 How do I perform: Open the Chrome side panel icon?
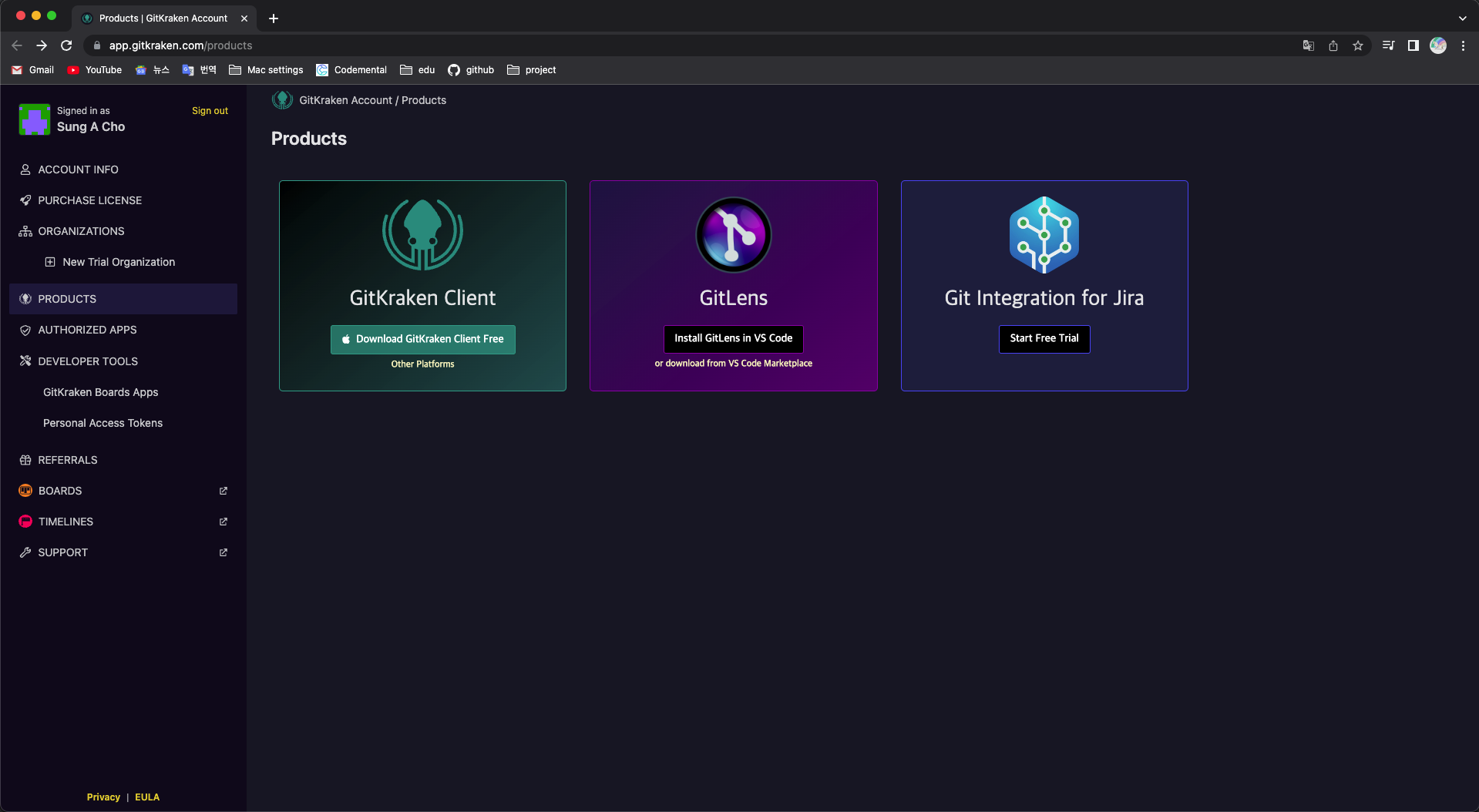pos(1413,45)
